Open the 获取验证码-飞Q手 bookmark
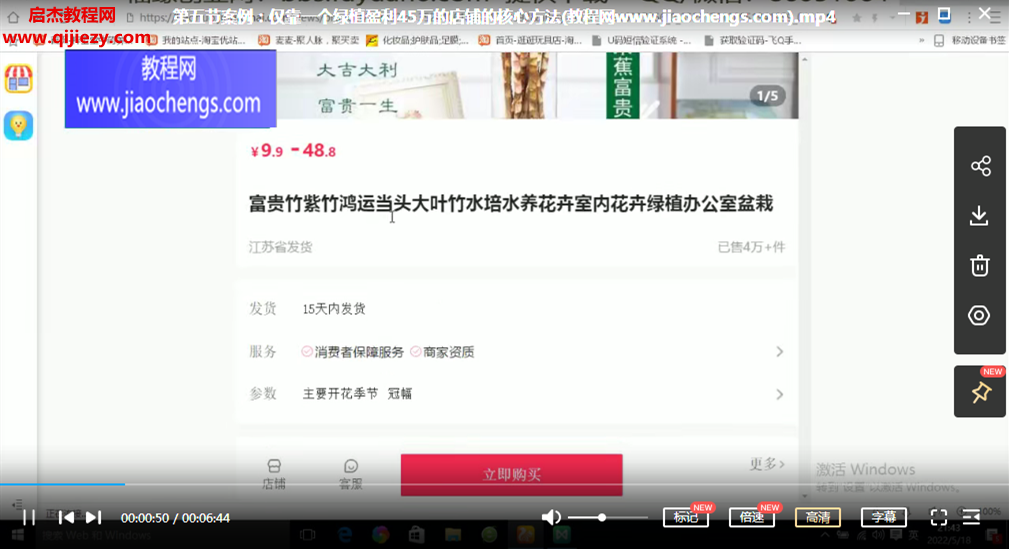The height and width of the screenshot is (549, 1009). tap(752, 40)
